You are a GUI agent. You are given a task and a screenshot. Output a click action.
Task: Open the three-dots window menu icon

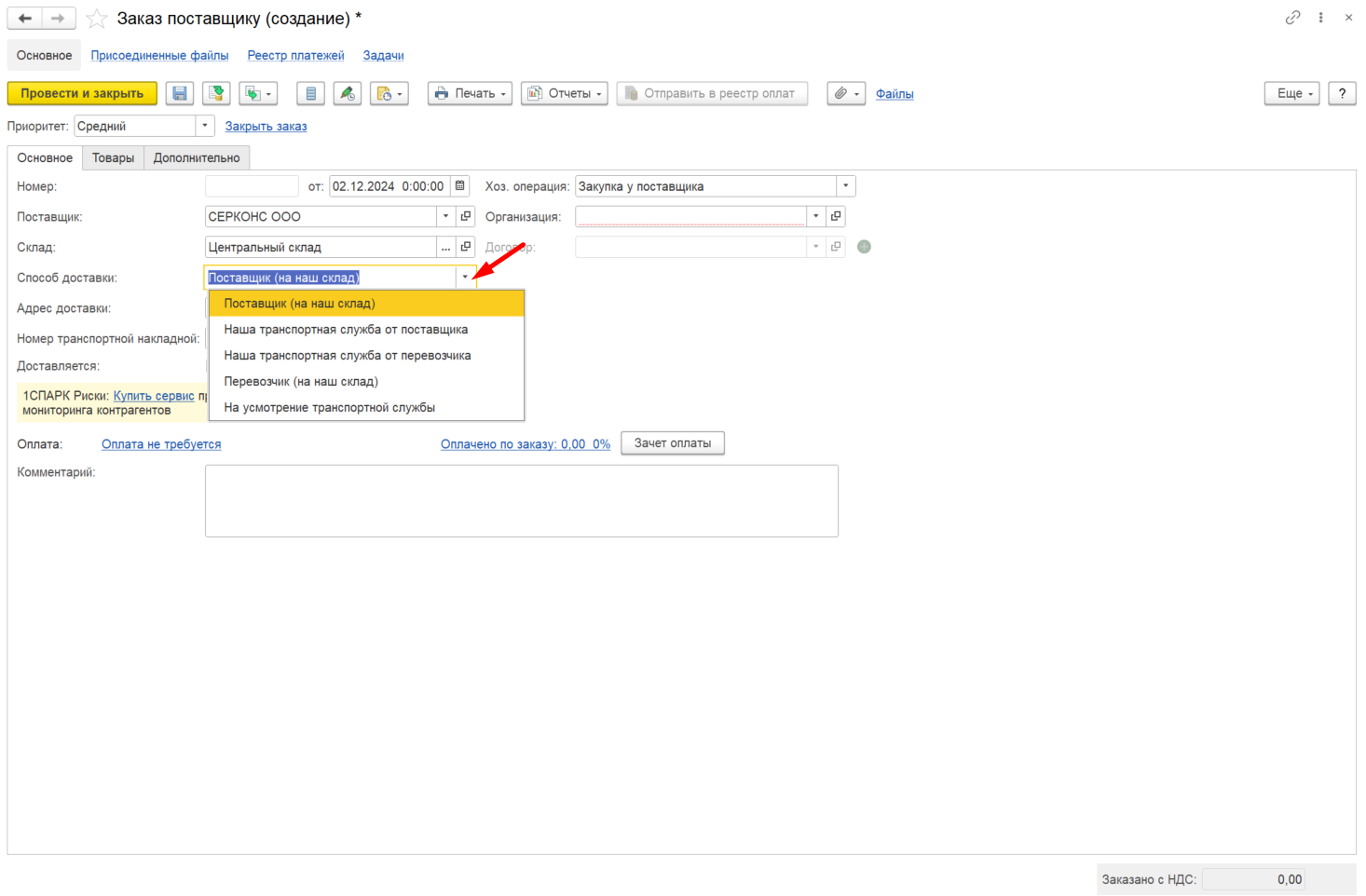[x=1320, y=18]
